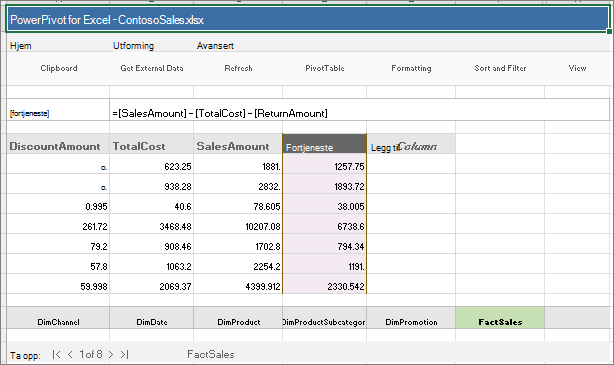The image size is (614, 365).
Task: Go to next record arrow
Action: click(111, 354)
